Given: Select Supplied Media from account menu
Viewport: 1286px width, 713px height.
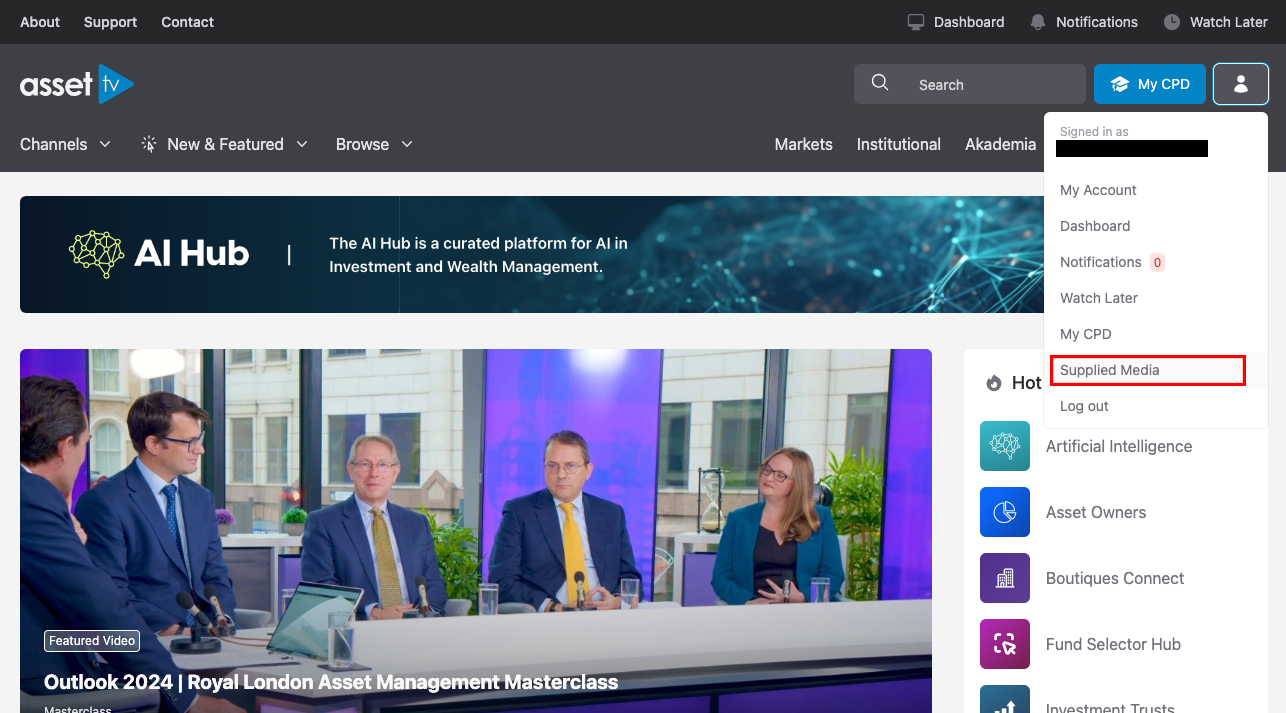Looking at the screenshot, I should point(1110,370).
